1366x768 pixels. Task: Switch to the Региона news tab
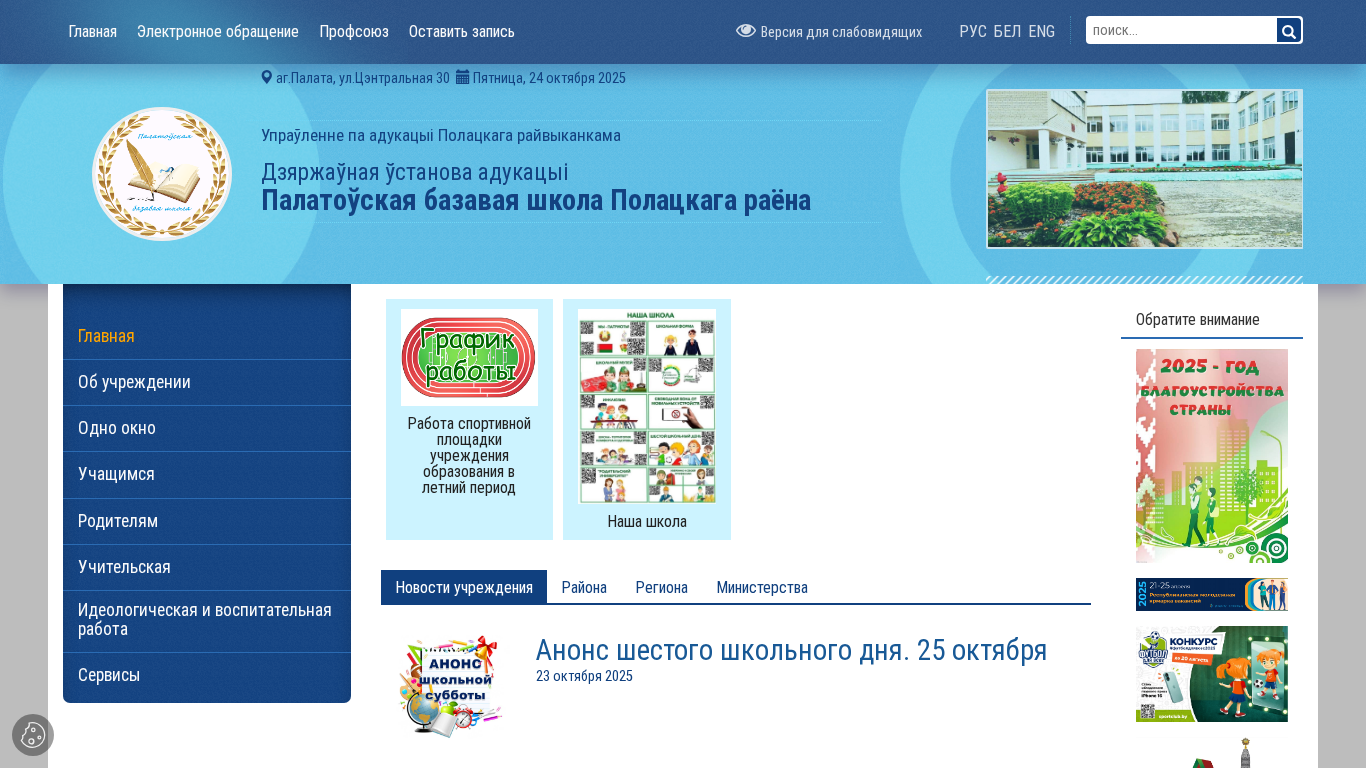click(x=662, y=587)
